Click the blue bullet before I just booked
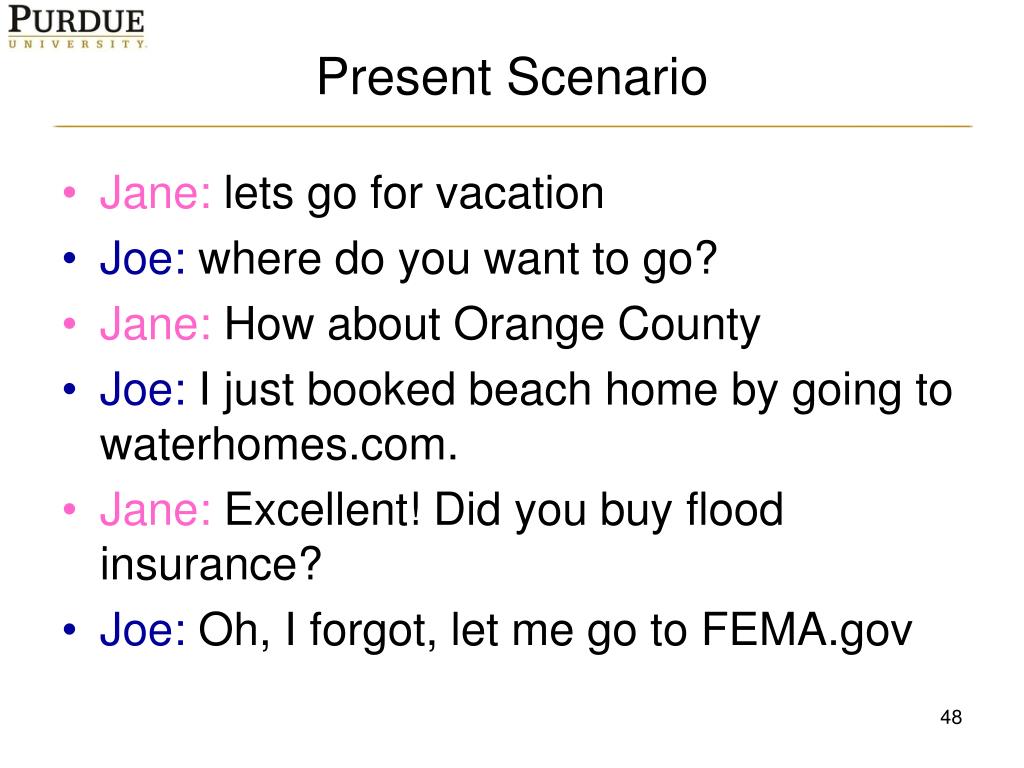Image resolution: width=1024 pixels, height=768 pixels. (x=70, y=389)
